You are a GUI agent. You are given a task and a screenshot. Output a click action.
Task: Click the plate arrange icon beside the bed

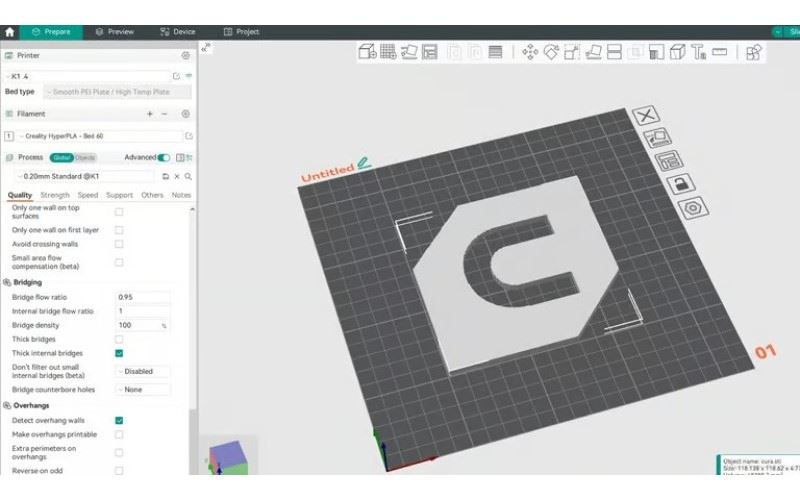669,160
